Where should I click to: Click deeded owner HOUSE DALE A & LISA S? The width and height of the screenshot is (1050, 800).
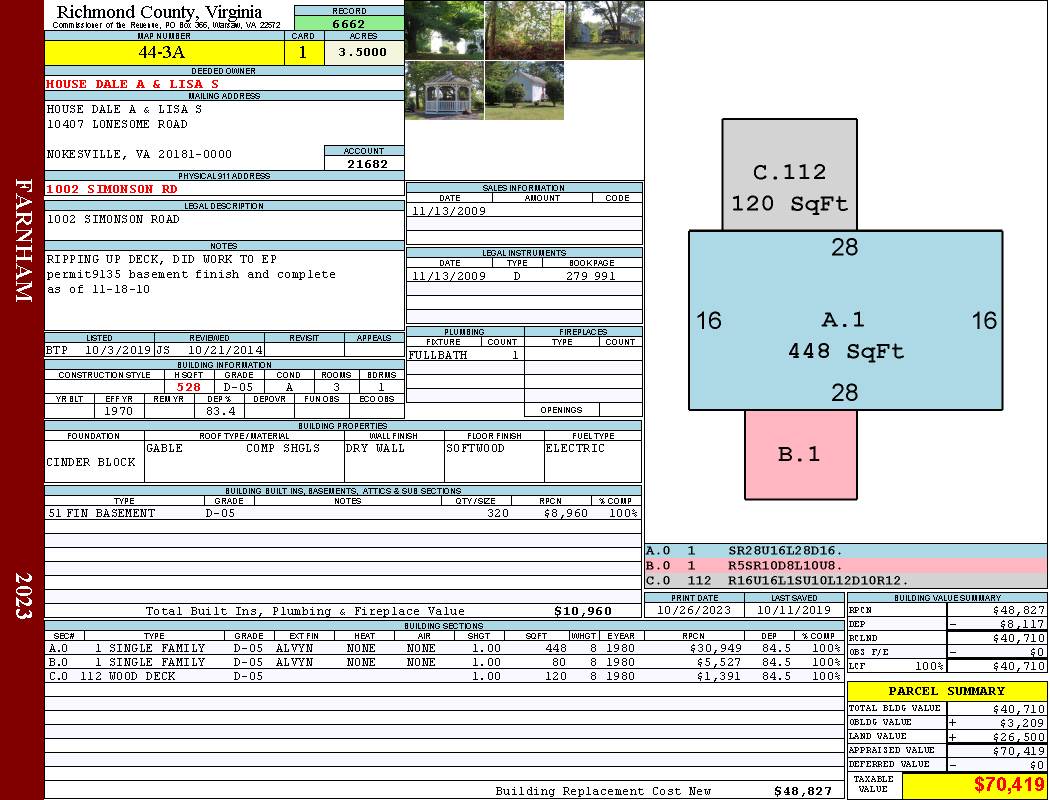[x=133, y=84]
